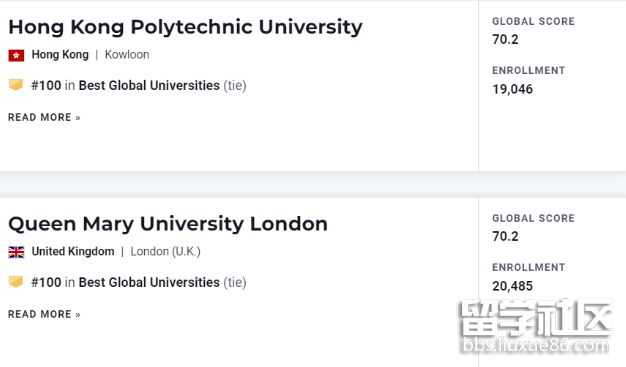Select the United Kingdom country label

click(73, 252)
